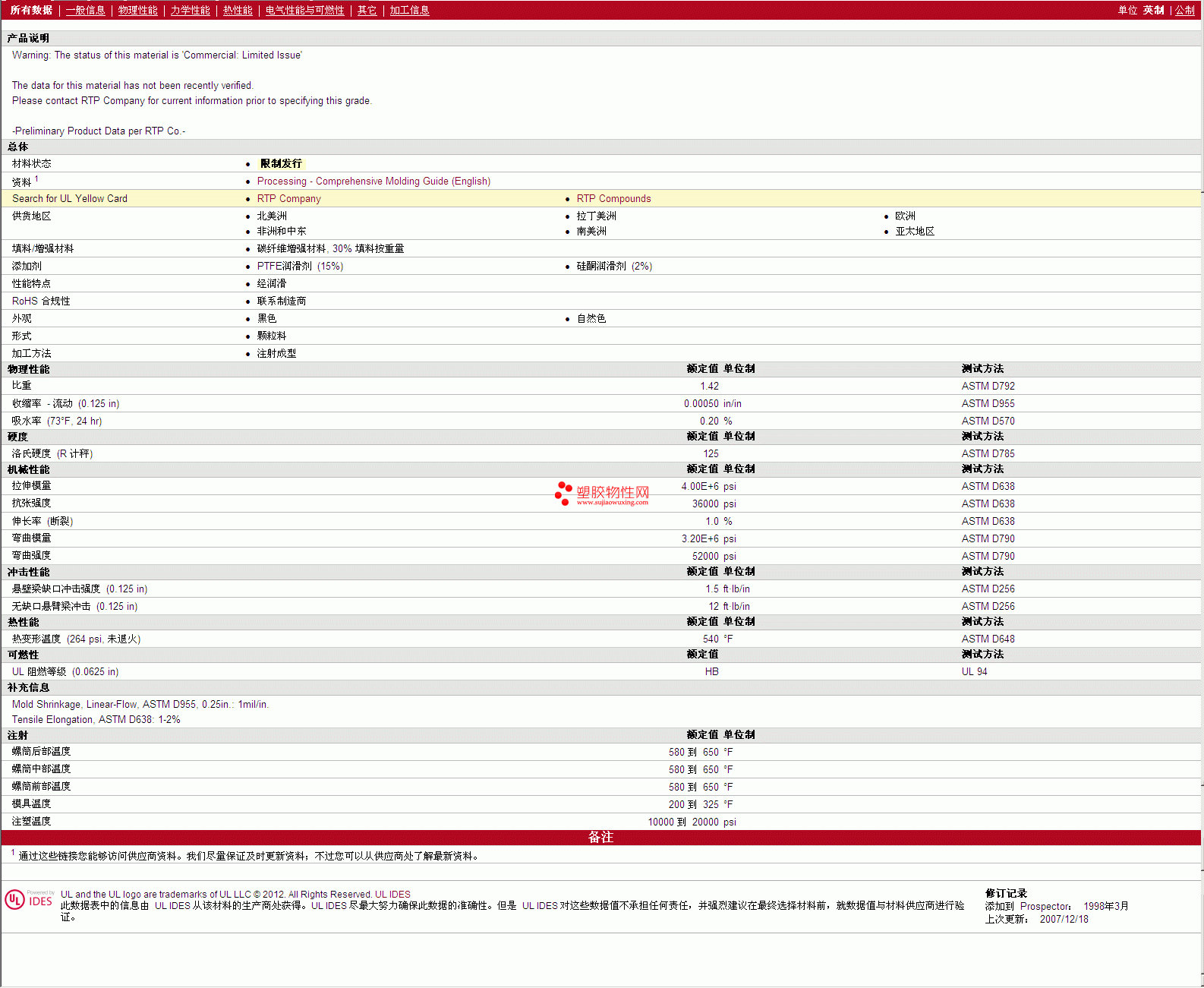Click the ASTM D792 test method
This screenshot has height=988, width=1204.
click(x=988, y=387)
